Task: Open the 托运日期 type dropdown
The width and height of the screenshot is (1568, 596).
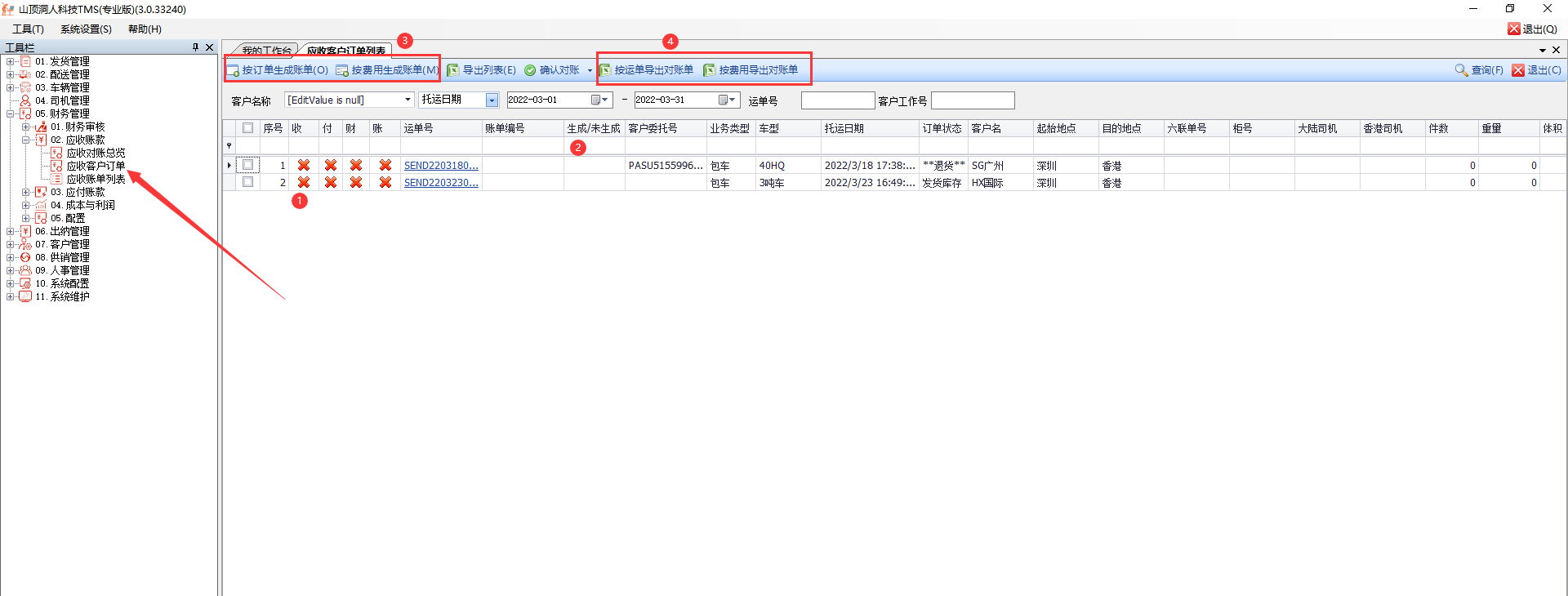Action: [492, 100]
